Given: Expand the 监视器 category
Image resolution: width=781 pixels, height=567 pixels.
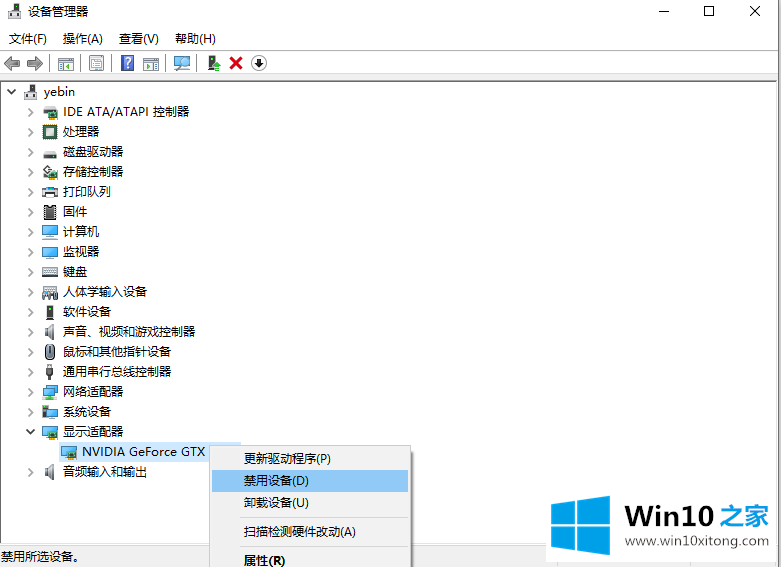Looking at the screenshot, I should tap(31, 252).
